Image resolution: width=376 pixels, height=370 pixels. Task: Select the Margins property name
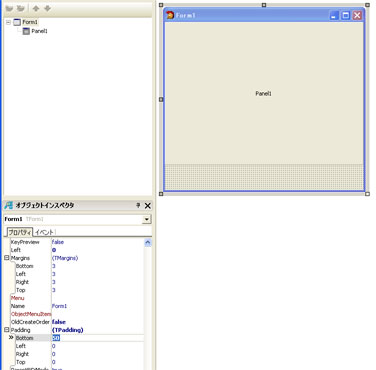[20, 258]
